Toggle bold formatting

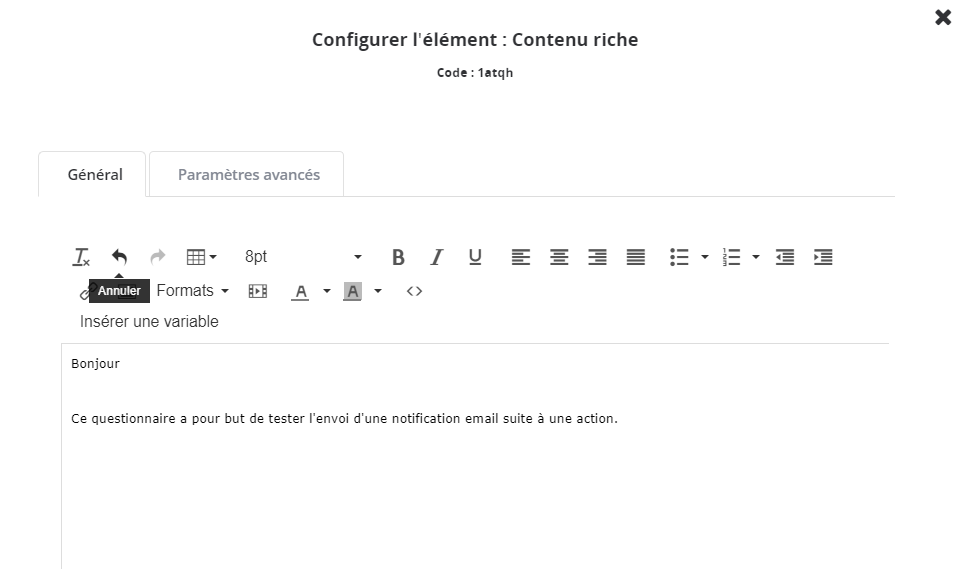coord(398,257)
